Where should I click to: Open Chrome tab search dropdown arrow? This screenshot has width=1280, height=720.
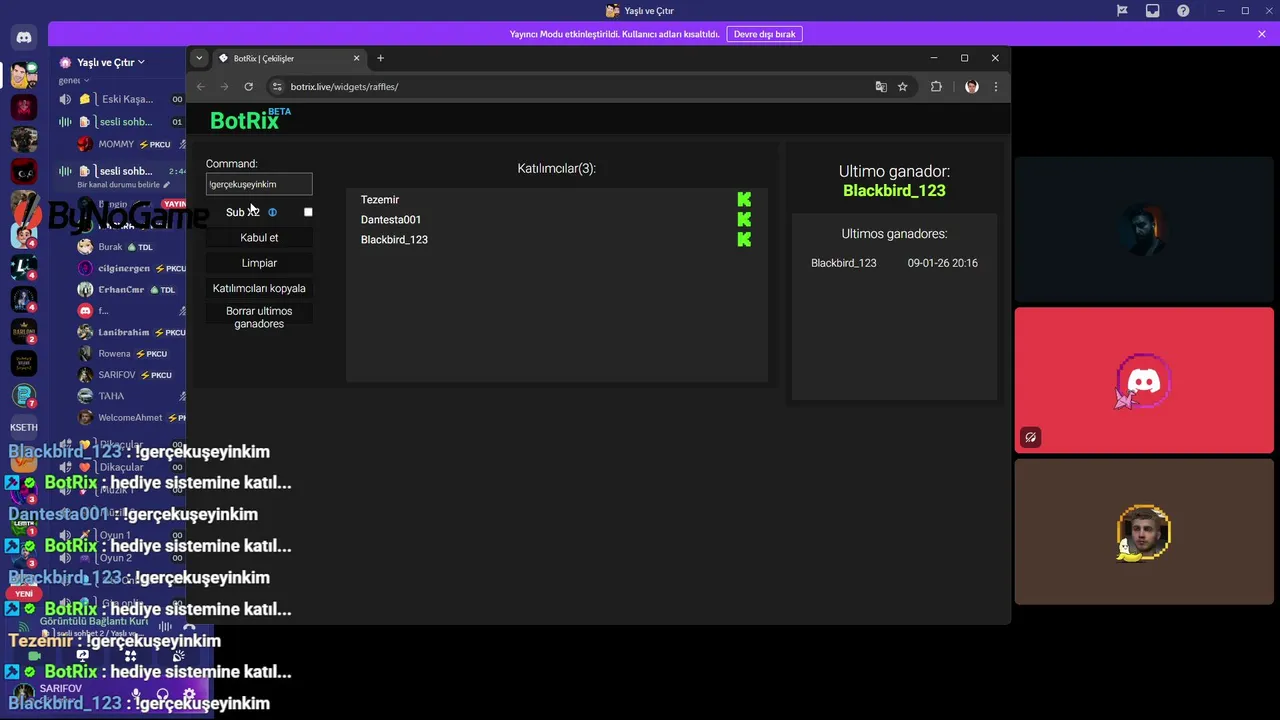point(199,58)
